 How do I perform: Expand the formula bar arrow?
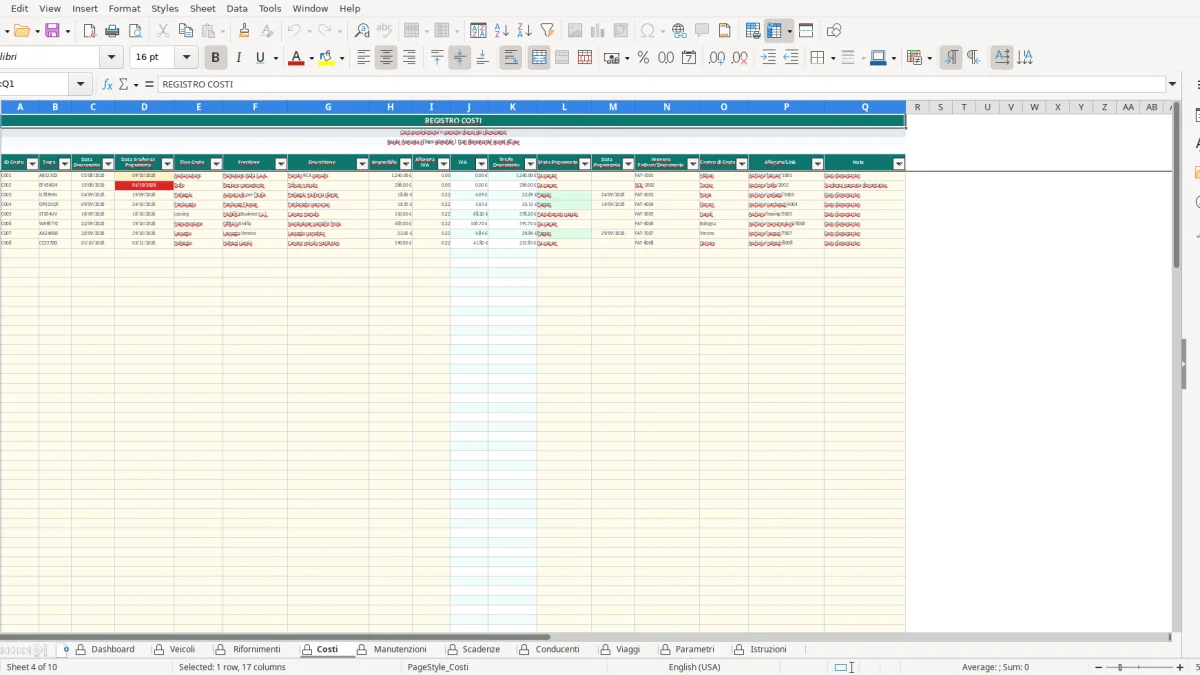tap(1173, 85)
